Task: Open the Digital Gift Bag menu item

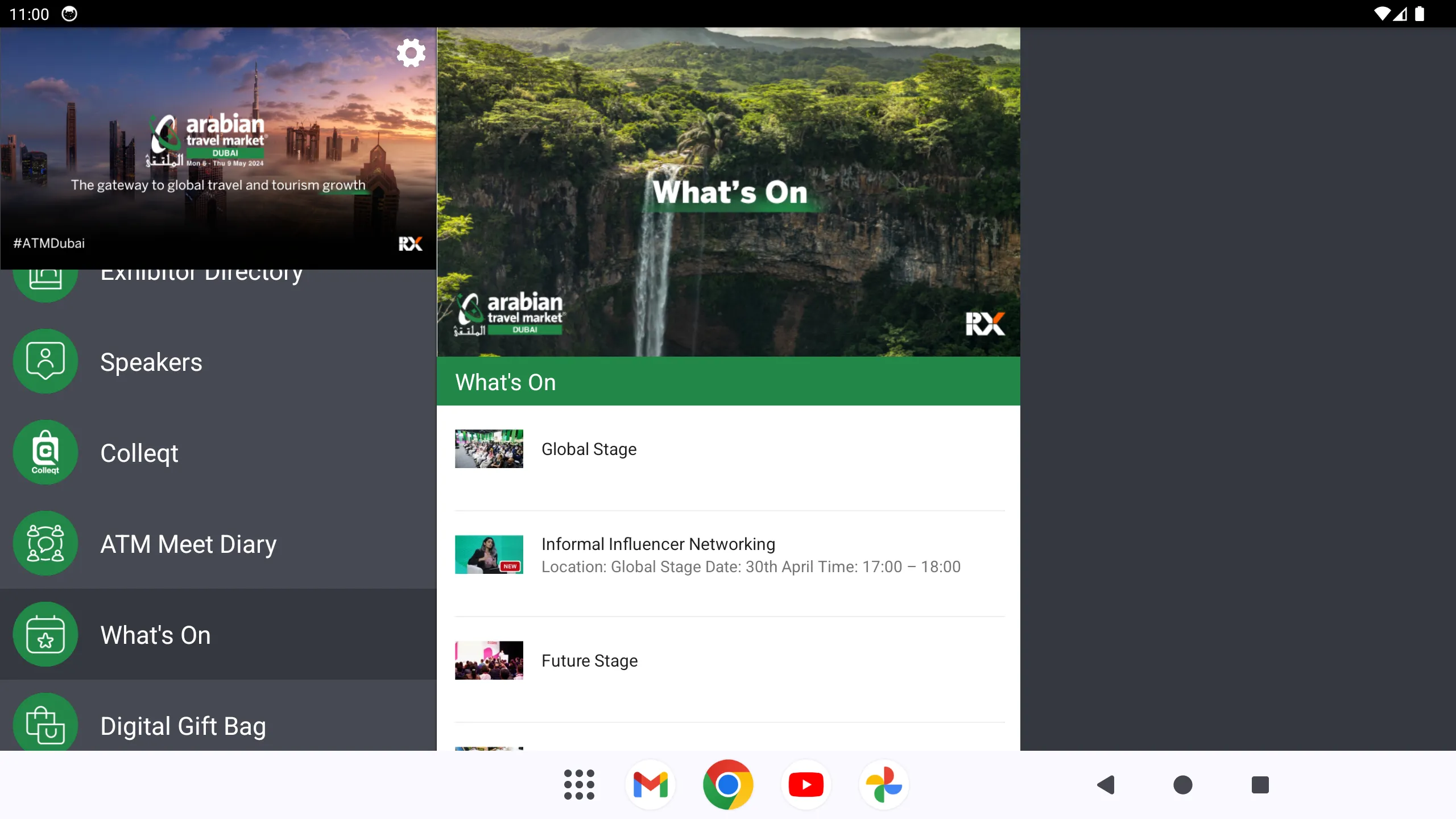Action: coord(218,715)
